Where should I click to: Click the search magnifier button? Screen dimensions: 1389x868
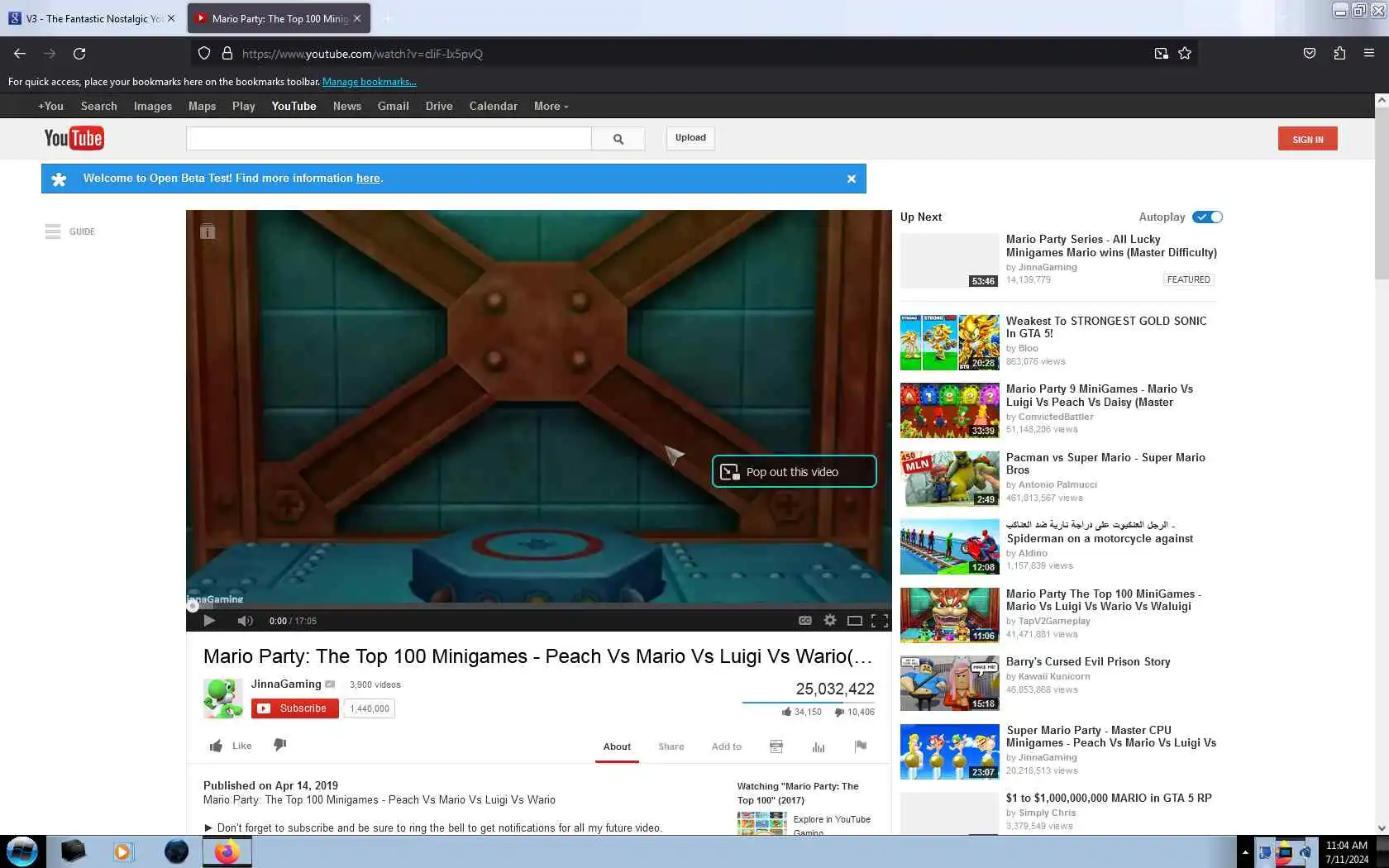pyautogui.click(x=618, y=139)
